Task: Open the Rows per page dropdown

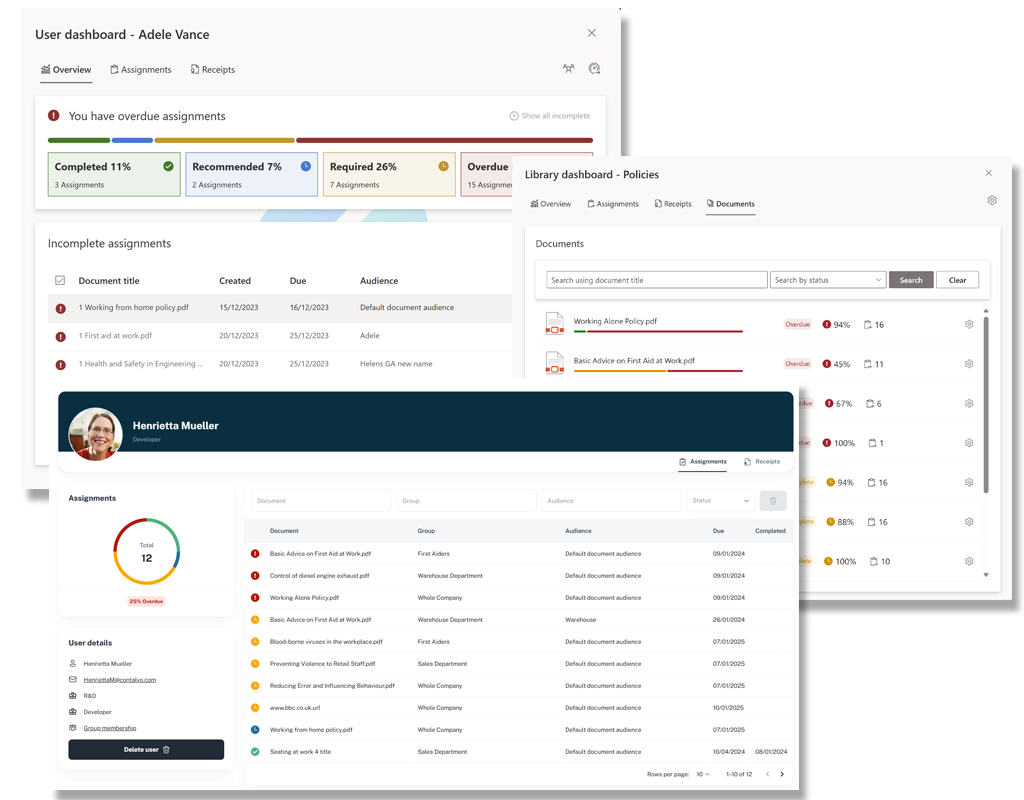Action: tap(703, 774)
